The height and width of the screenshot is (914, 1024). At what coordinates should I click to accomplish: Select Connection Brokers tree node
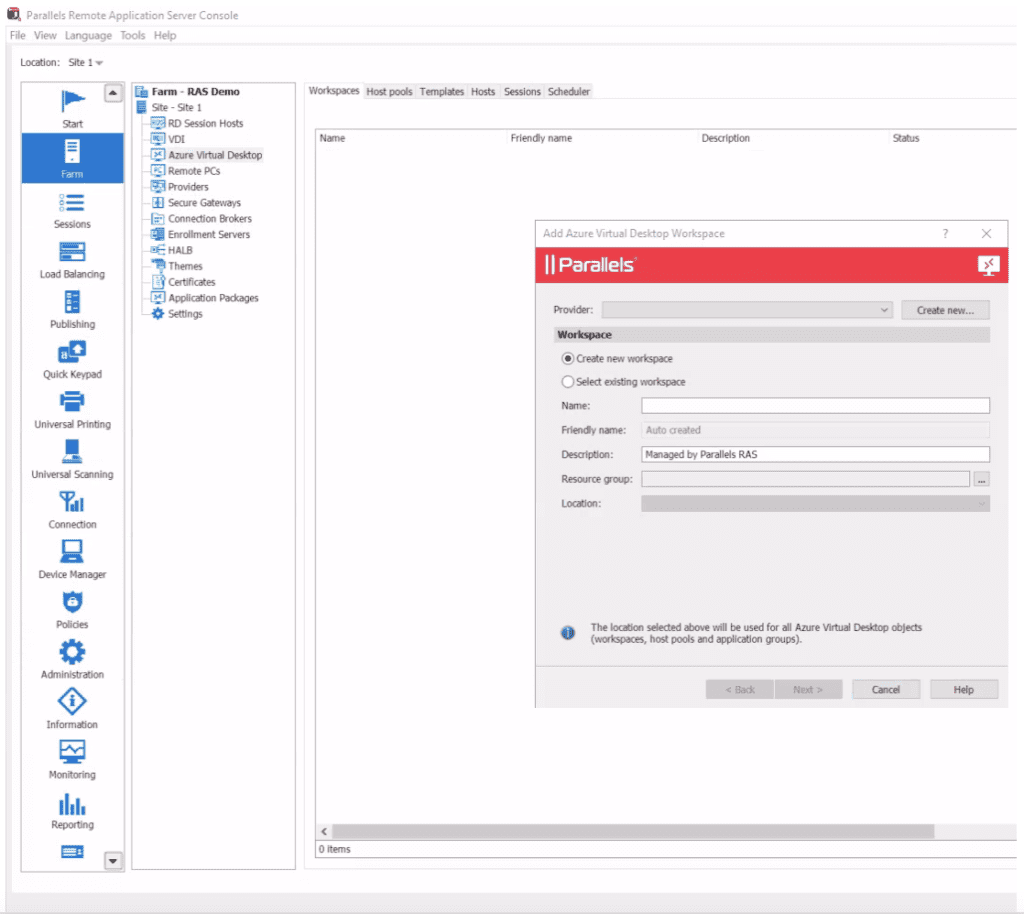point(210,219)
